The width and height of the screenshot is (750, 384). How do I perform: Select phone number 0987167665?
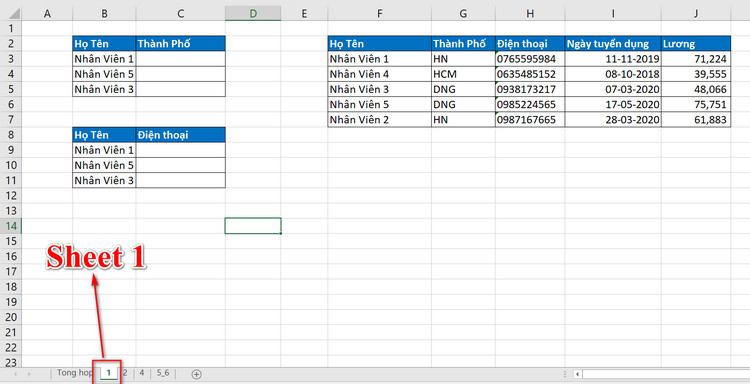[x=530, y=120]
